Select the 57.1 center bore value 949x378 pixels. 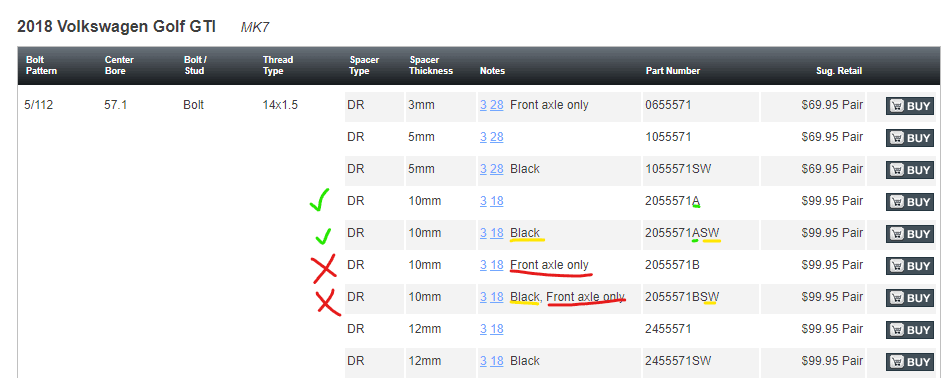(x=116, y=105)
